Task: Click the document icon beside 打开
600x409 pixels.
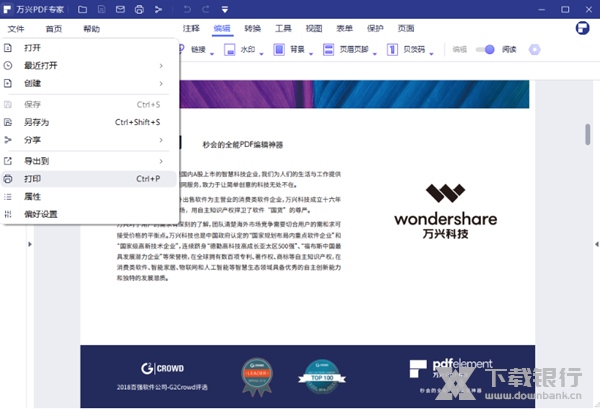Action: click(x=8, y=48)
